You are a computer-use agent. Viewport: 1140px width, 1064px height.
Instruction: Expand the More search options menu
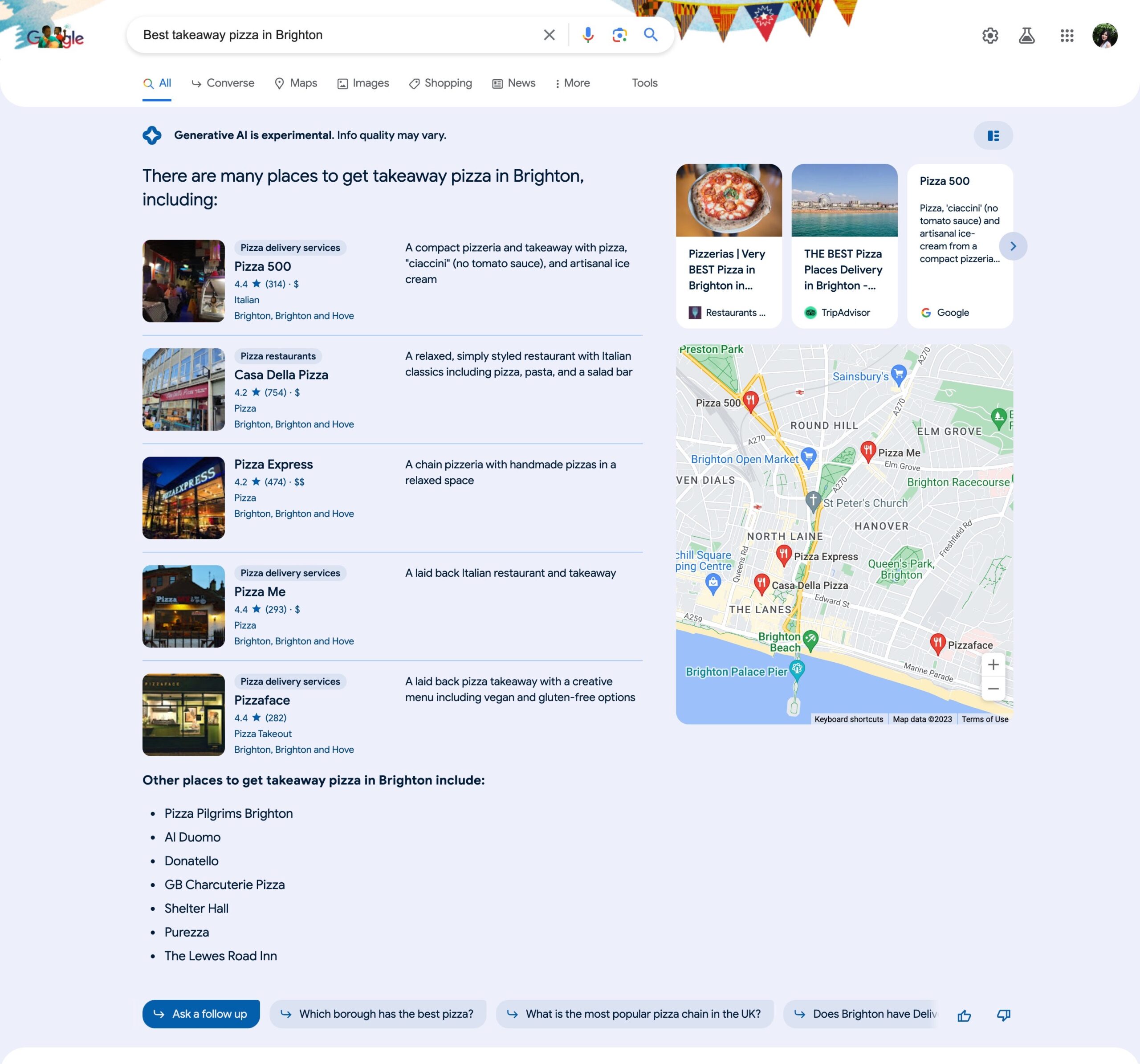click(572, 83)
